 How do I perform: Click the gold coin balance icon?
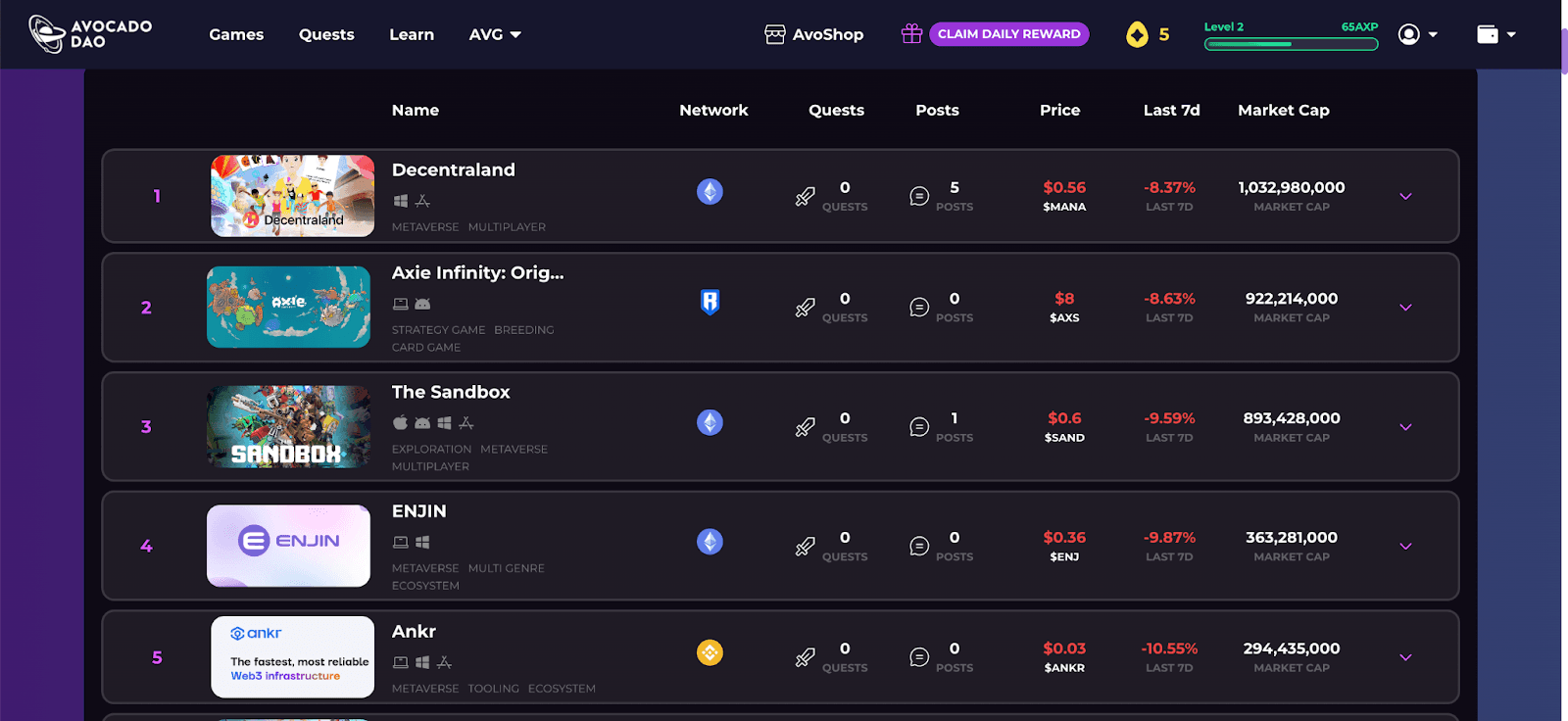pos(1137,35)
